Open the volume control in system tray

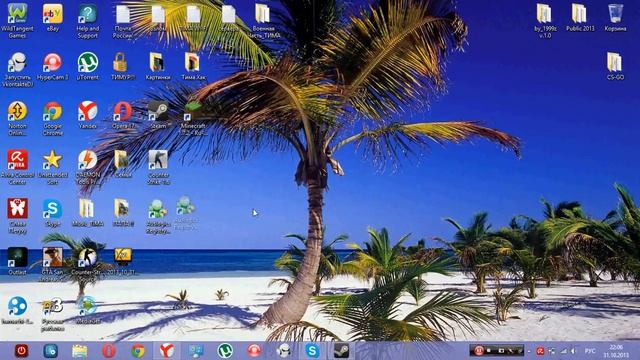(x=573, y=351)
